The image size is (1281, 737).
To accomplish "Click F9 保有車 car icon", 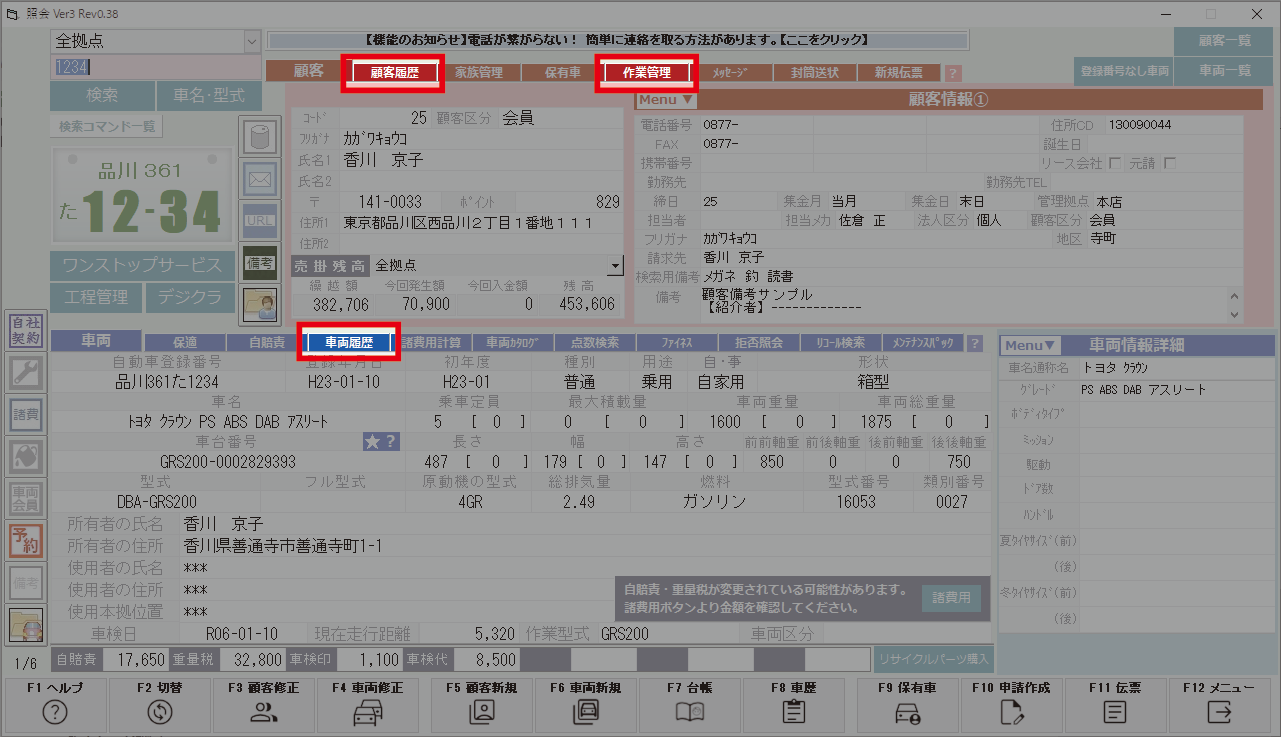I will pyautogui.click(x=907, y=712).
